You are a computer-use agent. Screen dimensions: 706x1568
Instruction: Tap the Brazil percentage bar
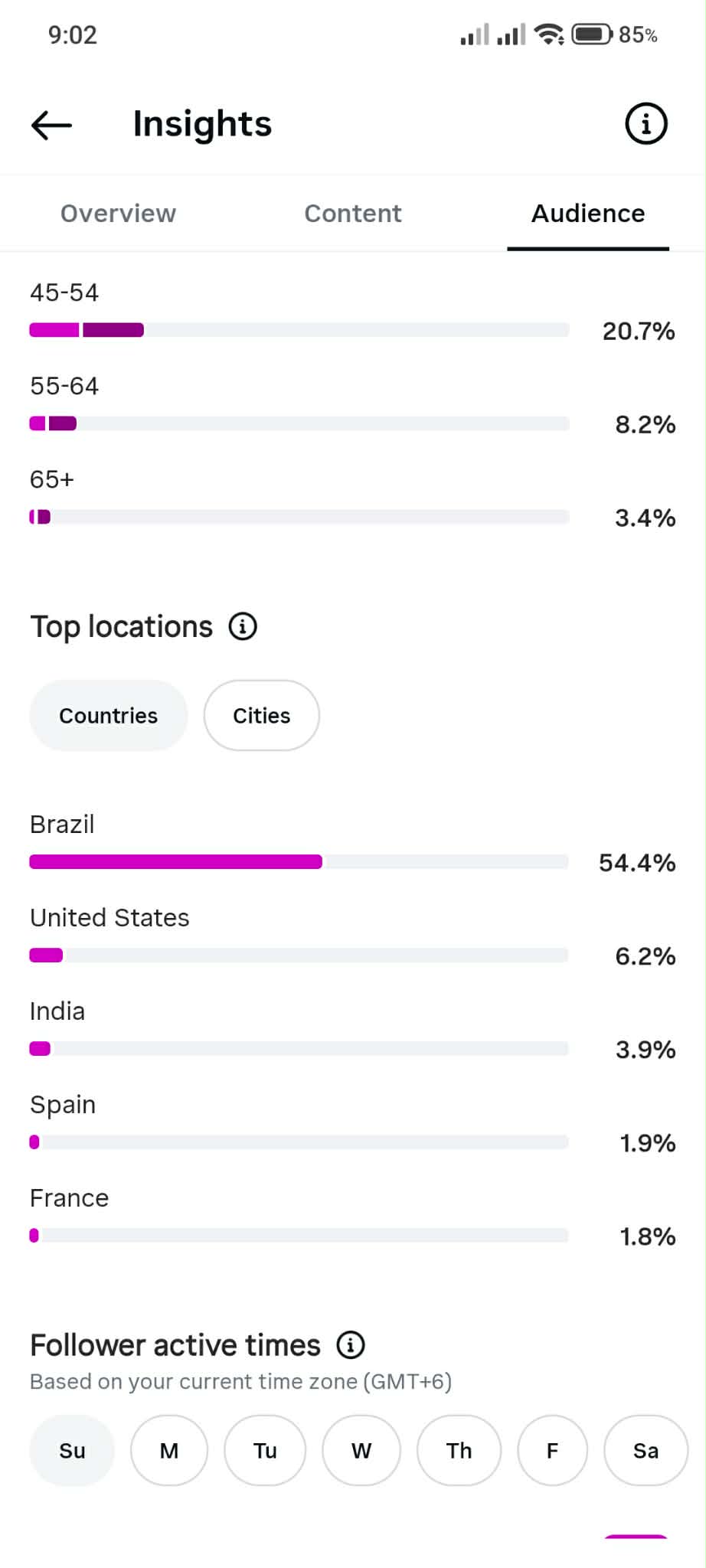[299, 862]
